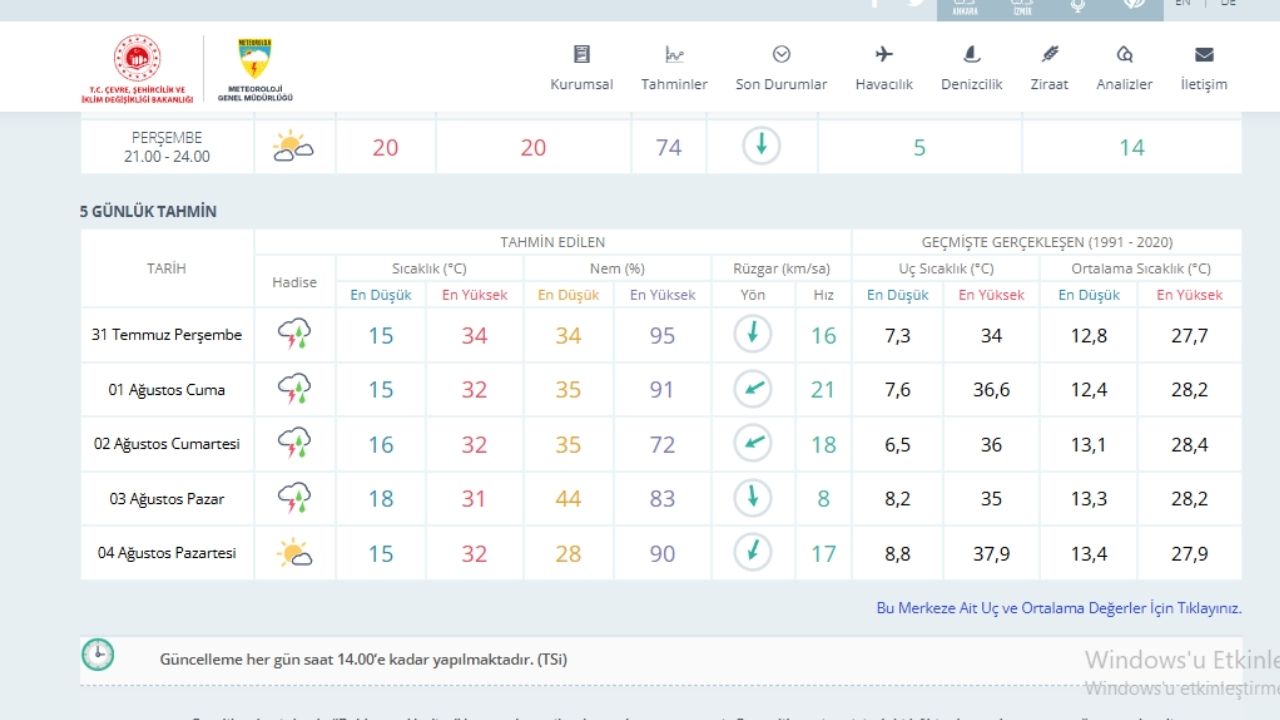The image size is (1280, 720).
Task: Click the wind direction icon for 02 Ağustos Cumartesi
Action: click(752, 443)
